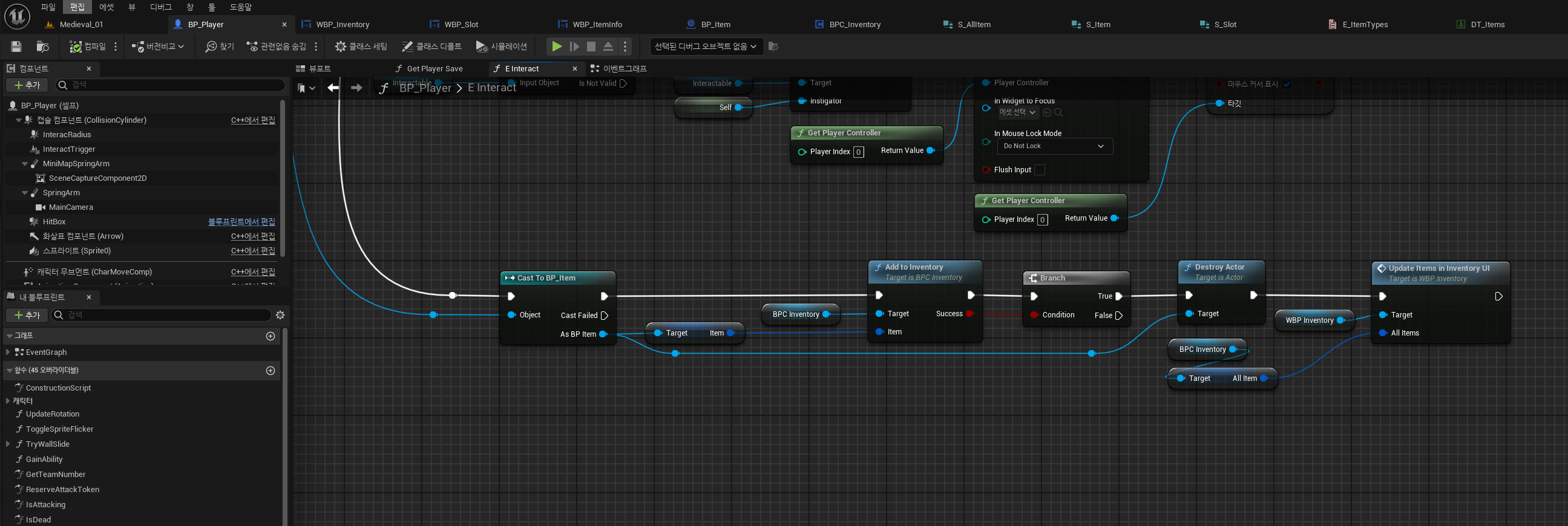Open play mode options three-dot menu

click(625, 47)
